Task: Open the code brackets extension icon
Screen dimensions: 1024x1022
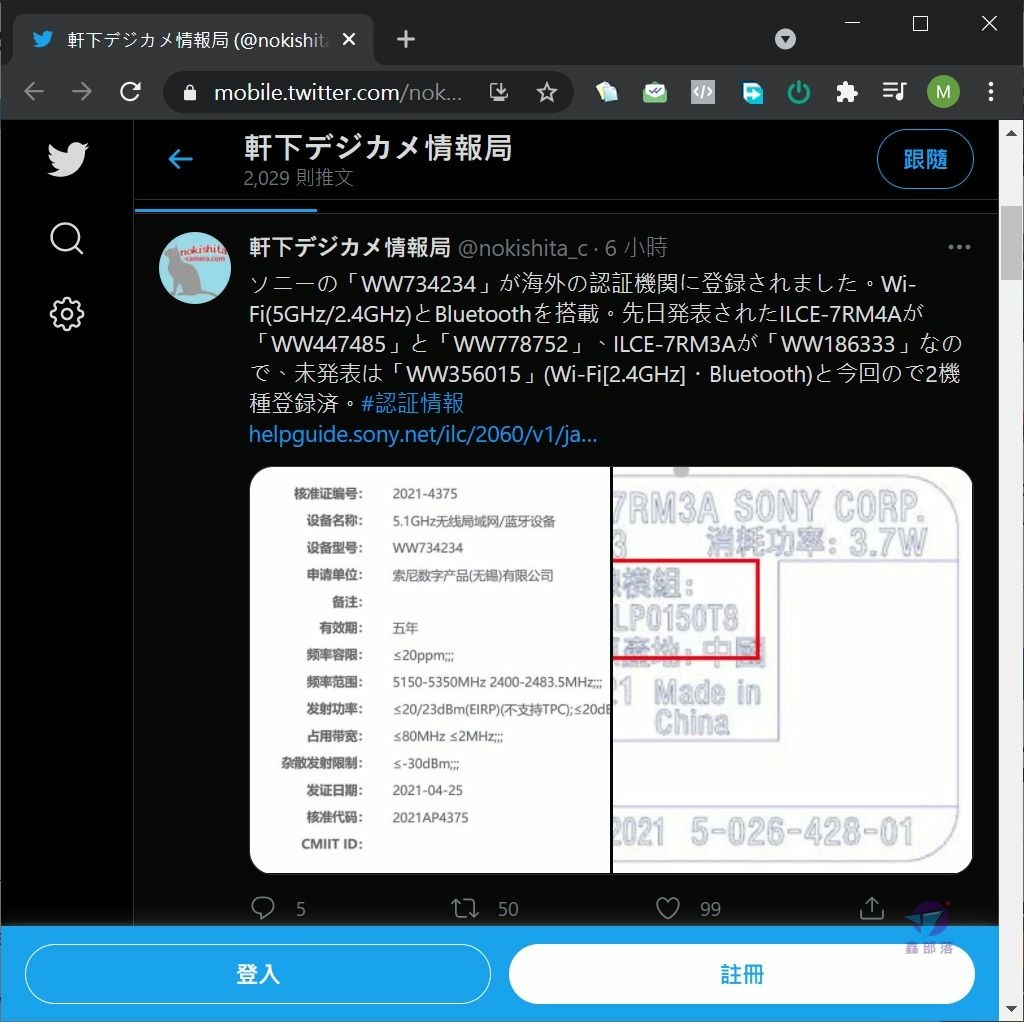Action: pos(703,92)
